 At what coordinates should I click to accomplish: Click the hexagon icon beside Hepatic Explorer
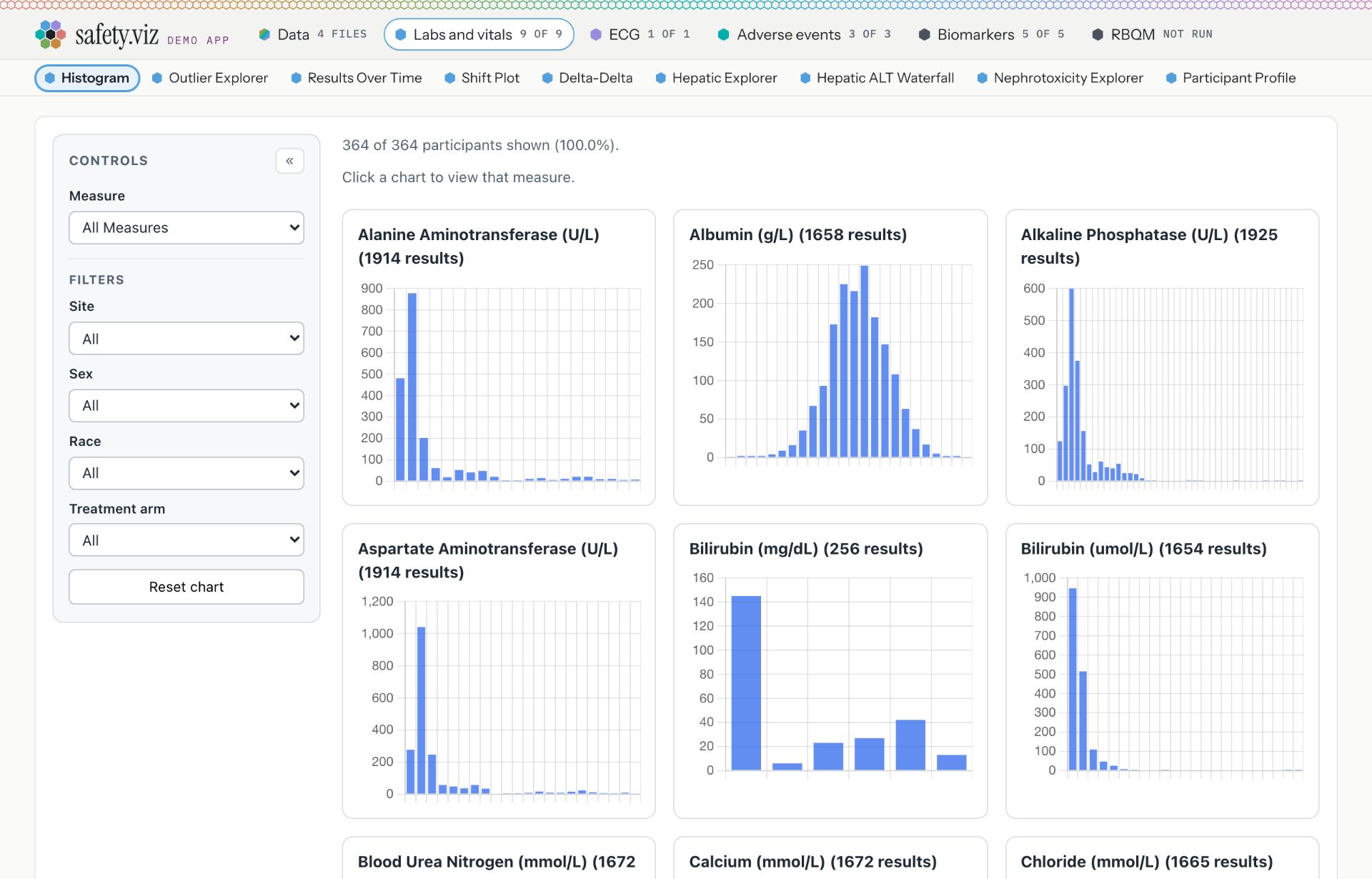661,78
